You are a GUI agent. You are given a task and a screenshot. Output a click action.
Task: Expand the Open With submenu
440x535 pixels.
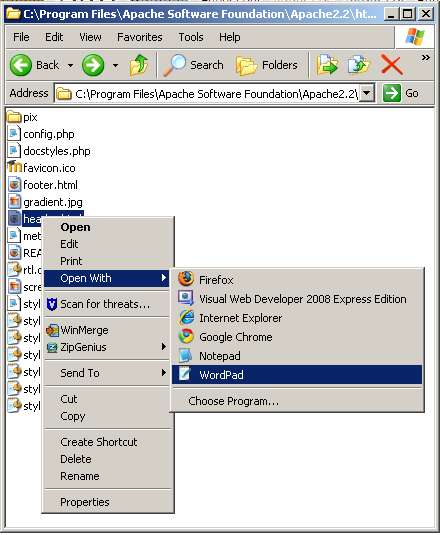(107, 278)
